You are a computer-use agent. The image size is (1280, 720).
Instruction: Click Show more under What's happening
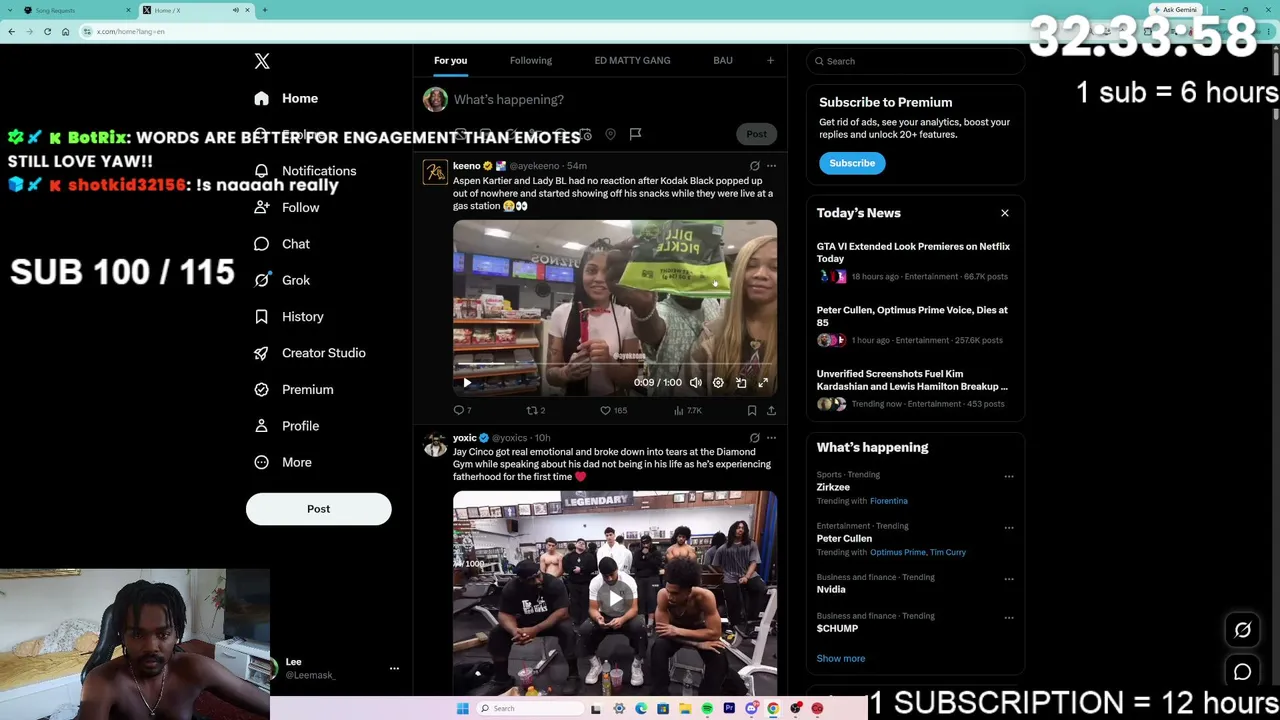[x=841, y=659]
